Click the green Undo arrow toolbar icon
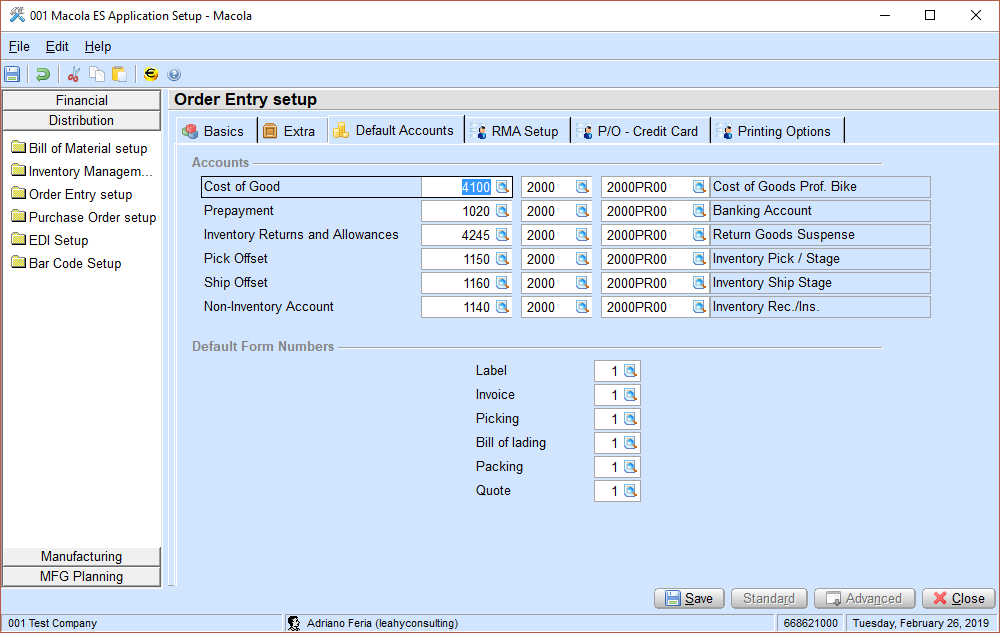Viewport: 1000px width, 633px height. click(43, 74)
